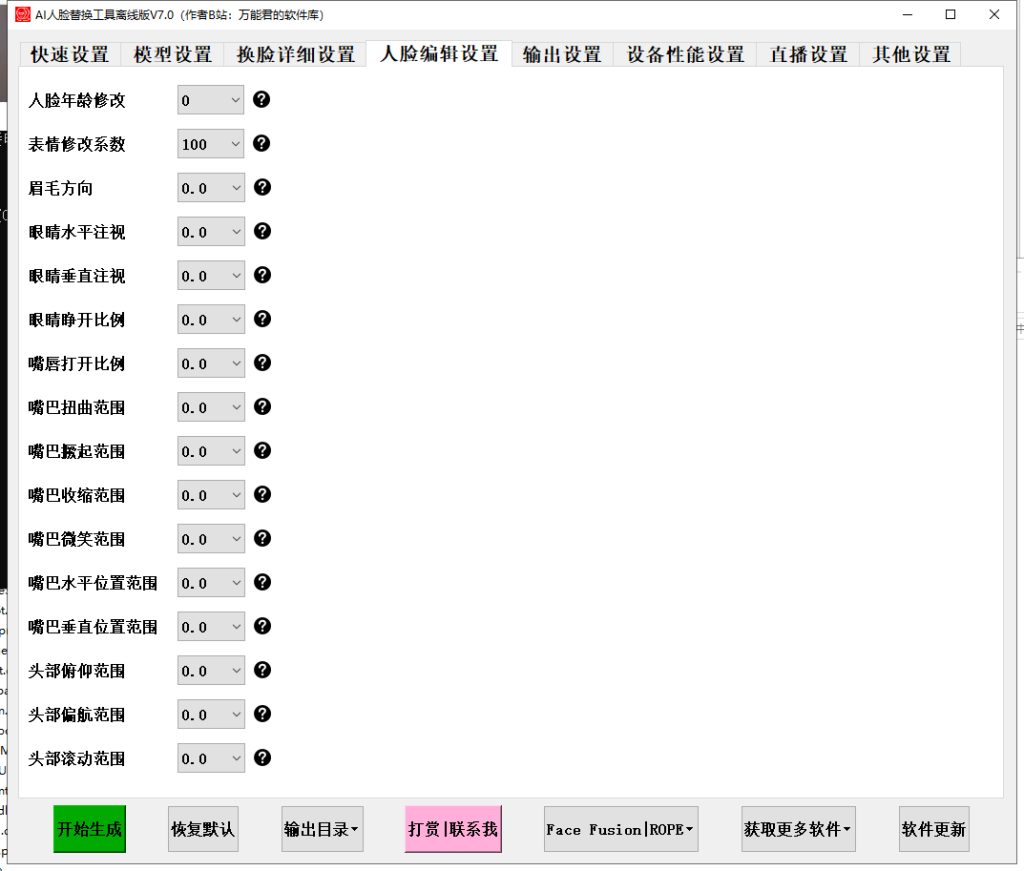Open the 眼睛水平注视 value dropdown

(x=235, y=232)
